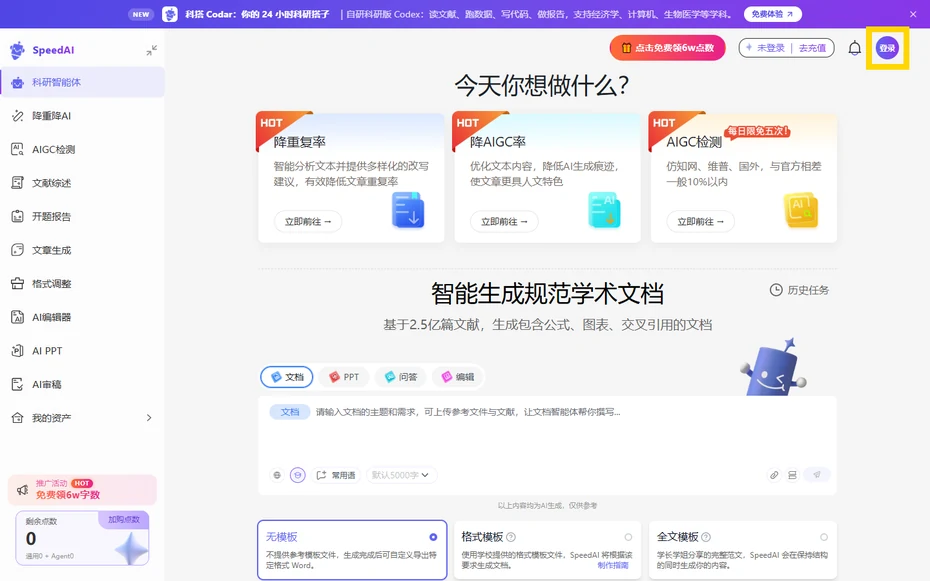Select the 编辑 tab

(458, 377)
